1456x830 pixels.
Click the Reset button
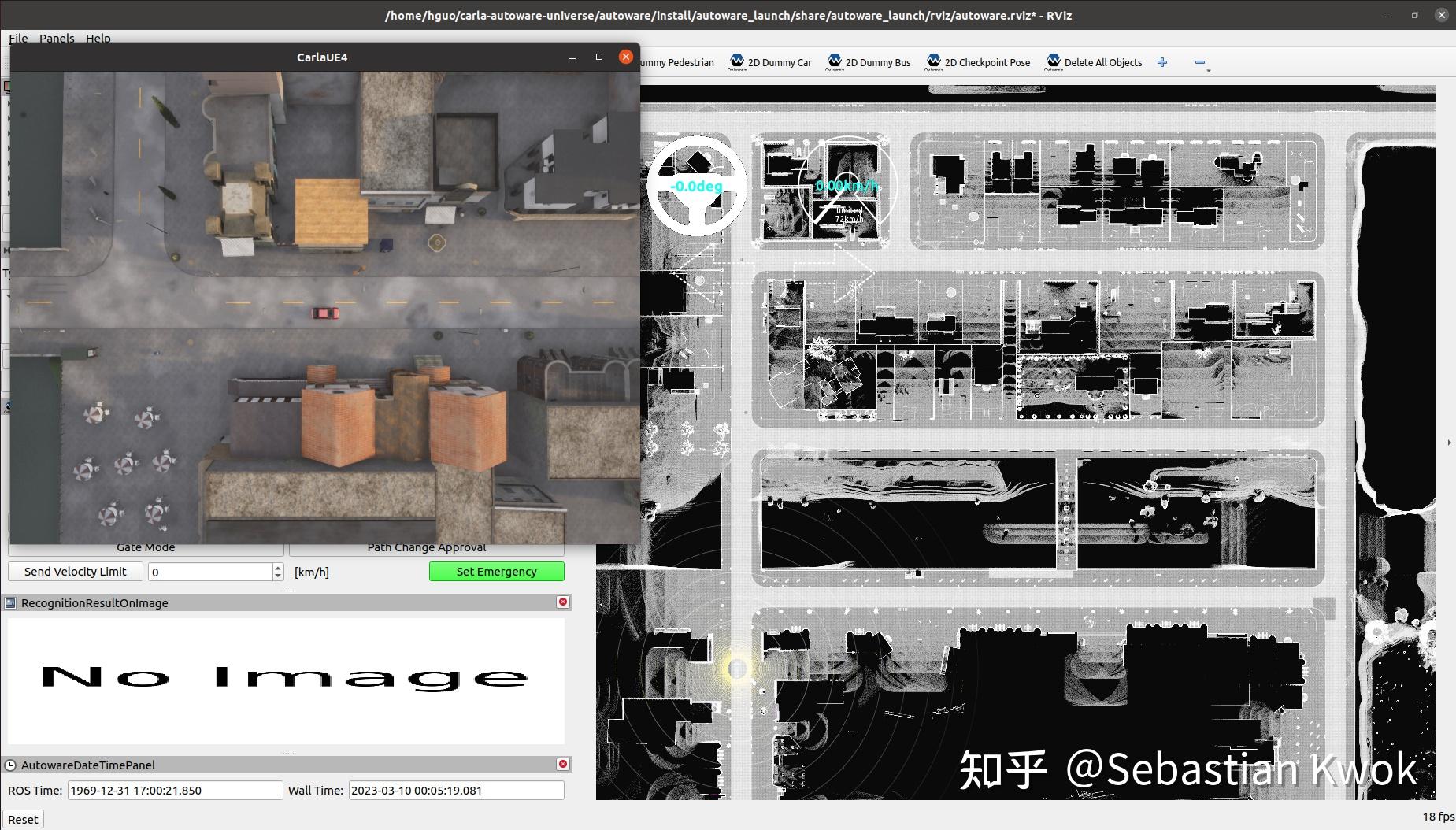click(x=23, y=819)
